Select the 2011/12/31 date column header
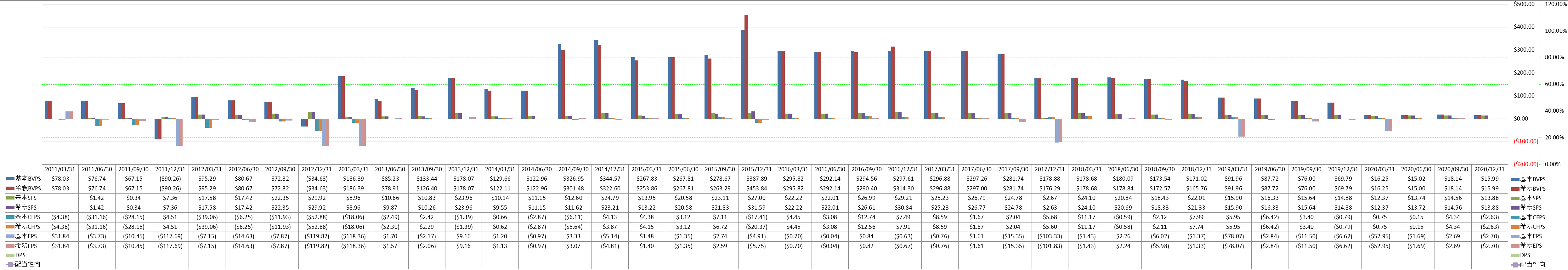1568x270 pixels. (170, 170)
